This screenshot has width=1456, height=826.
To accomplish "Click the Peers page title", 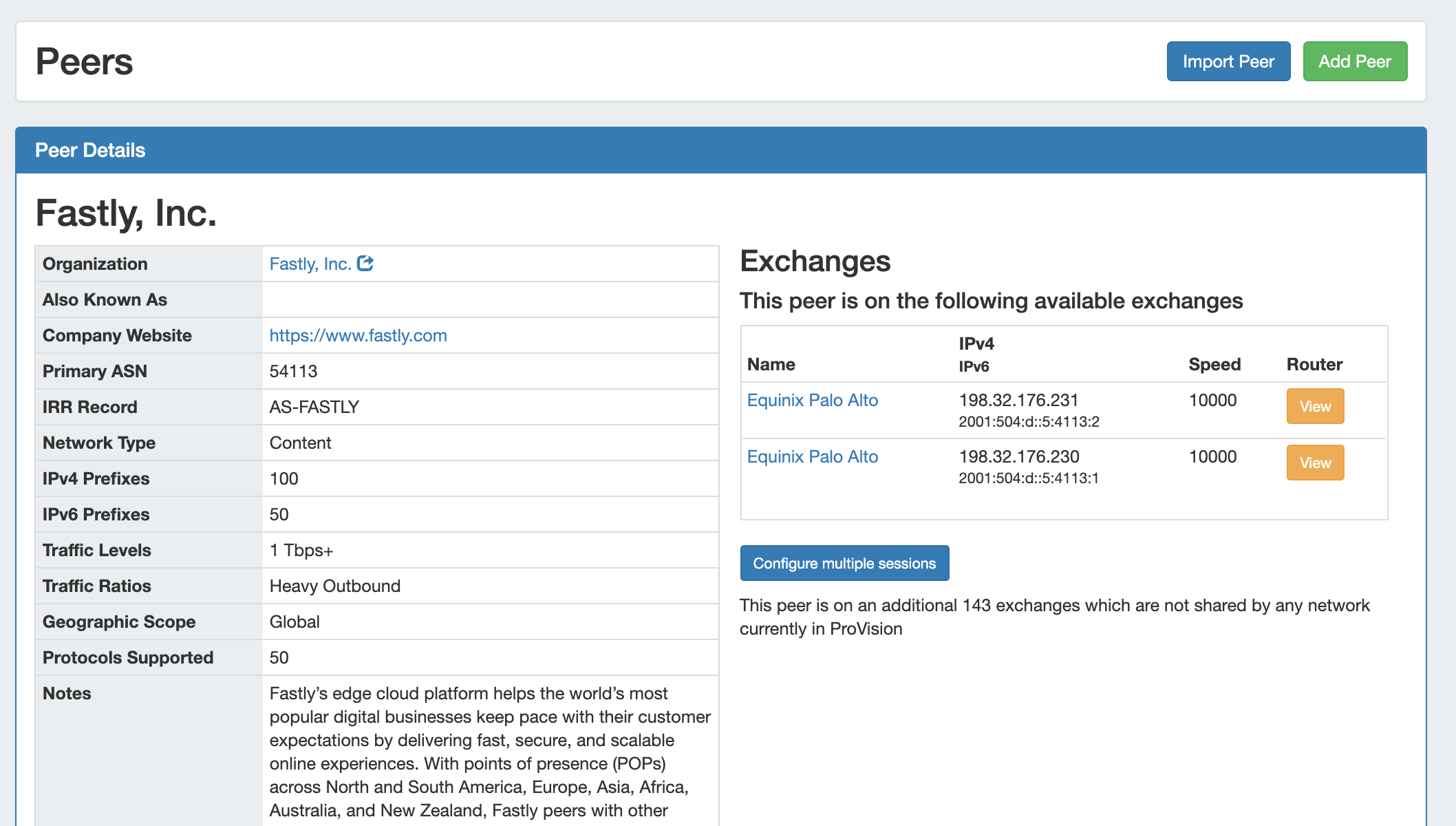I will [84, 62].
